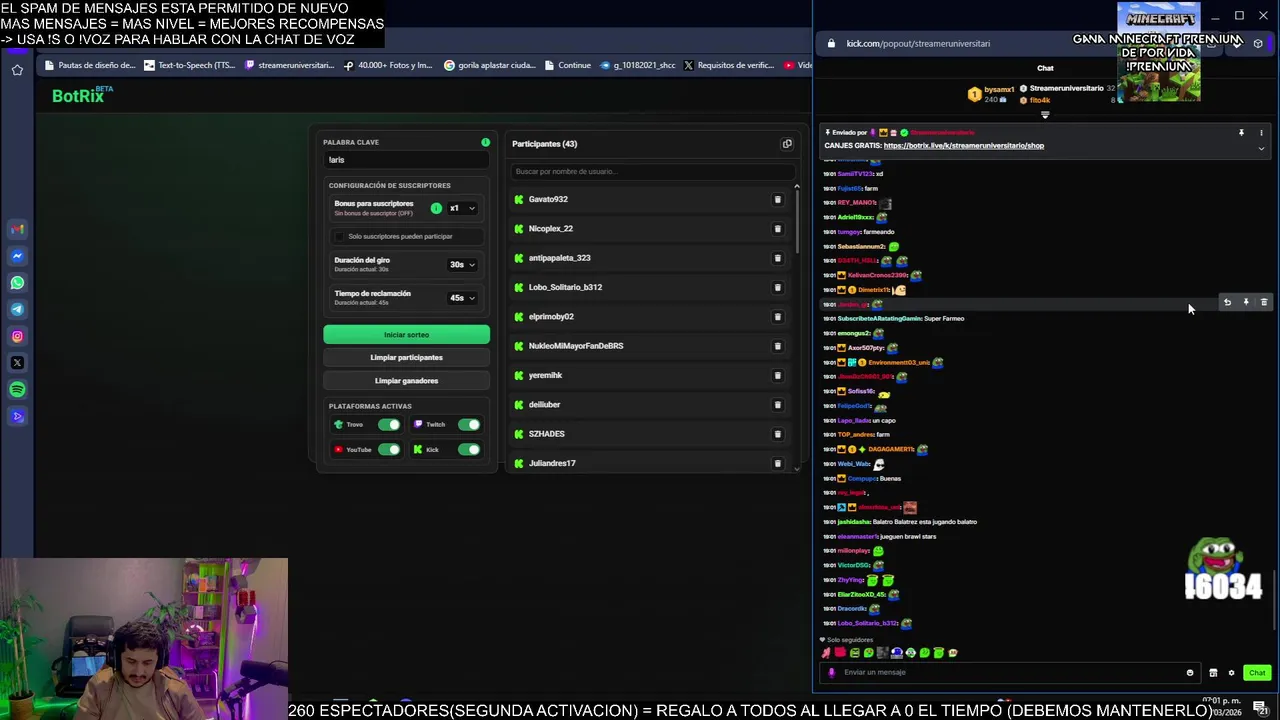
Task: Toggle YouTube platform switch
Action: tap(389, 450)
